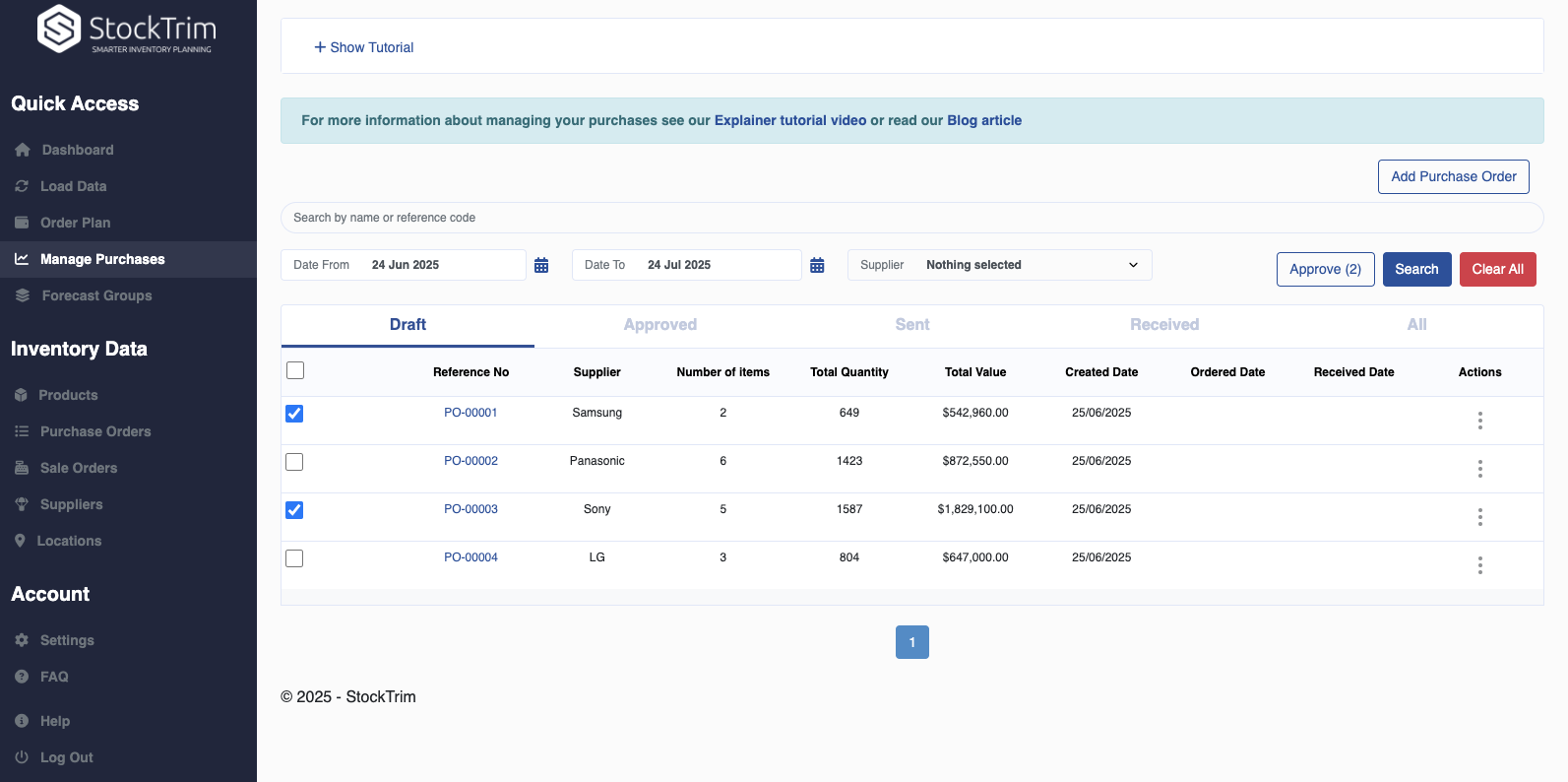Open purchase order PO-00002 link
This screenshot has width=1568, height=782.
tap(470, 461)
